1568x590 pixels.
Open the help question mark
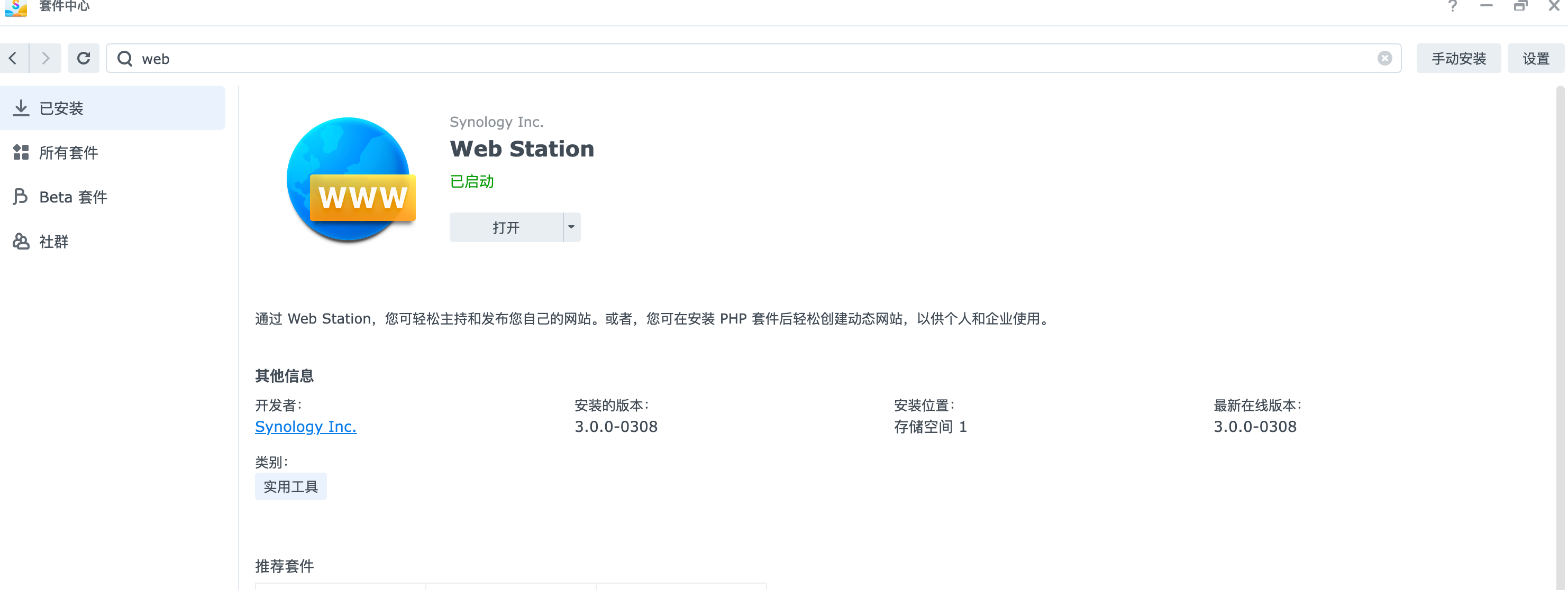(1452, 6)
